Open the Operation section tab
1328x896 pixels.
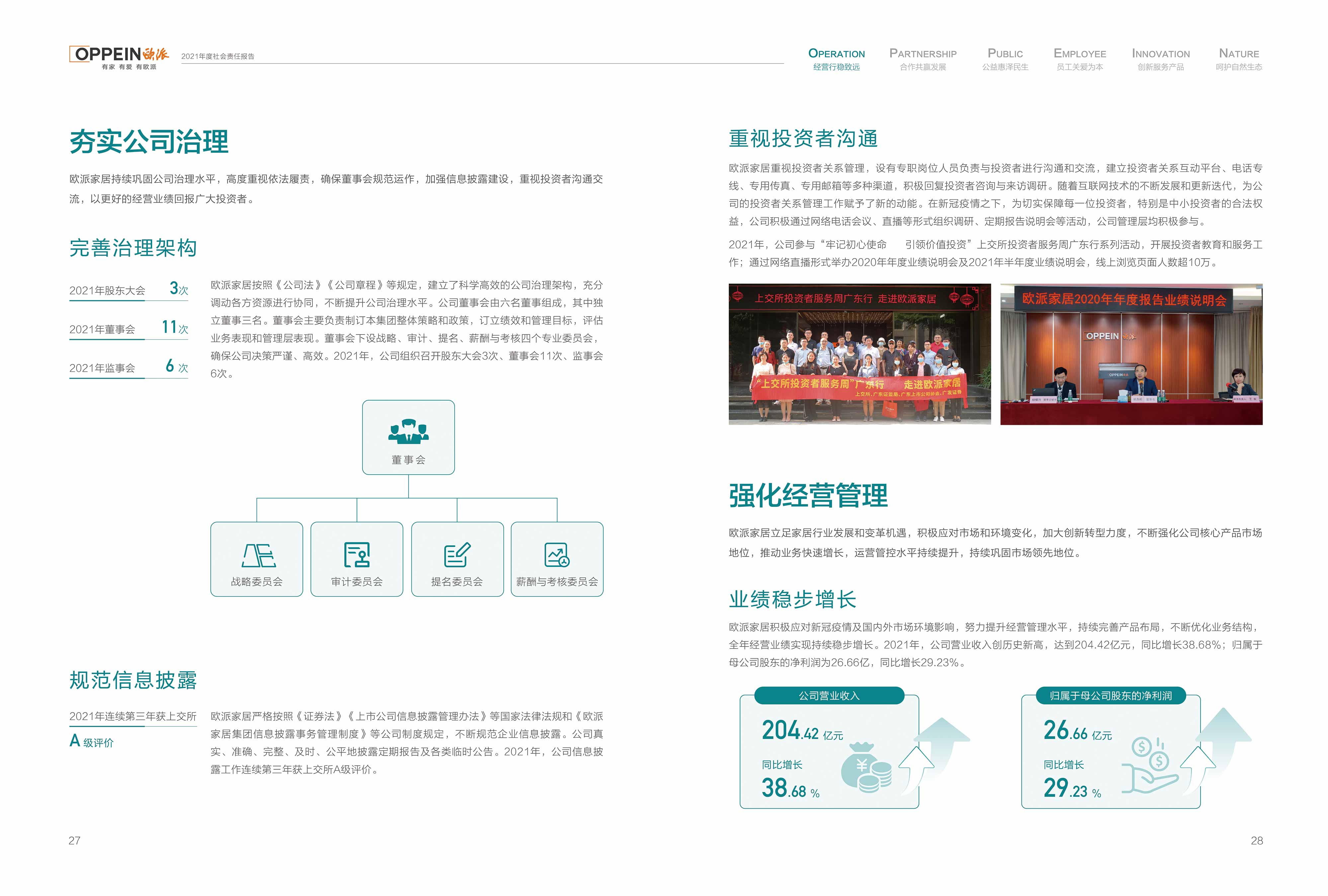tap(836, 59)
